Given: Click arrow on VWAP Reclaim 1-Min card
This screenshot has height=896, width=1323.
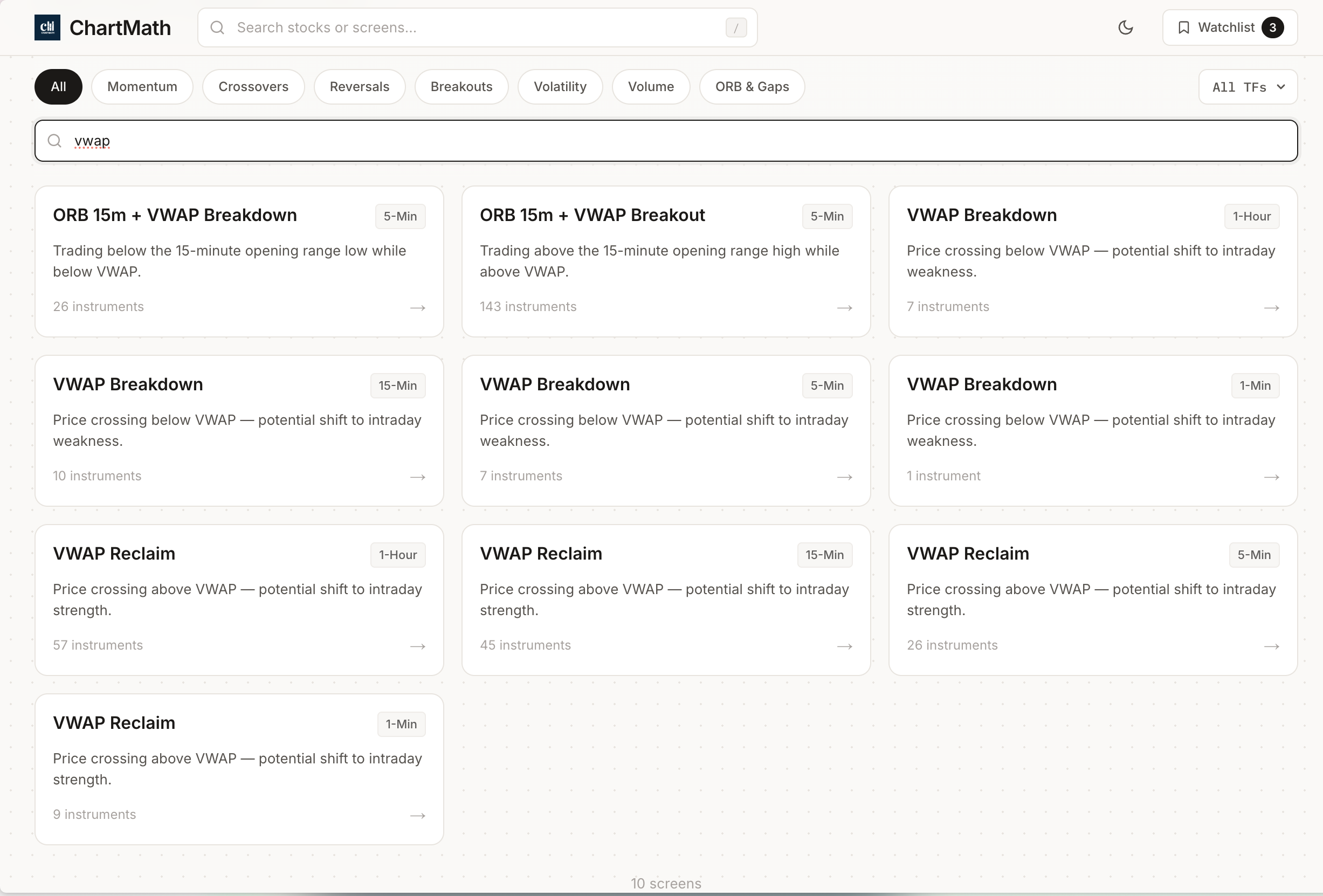Looking at the screenshot, I should [x=417, y=816].
